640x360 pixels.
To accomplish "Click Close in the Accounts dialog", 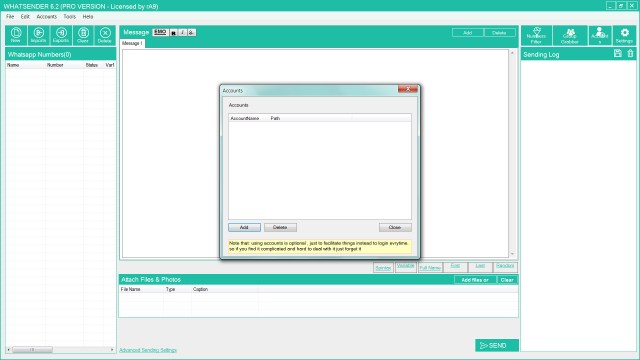I will 395,227.
